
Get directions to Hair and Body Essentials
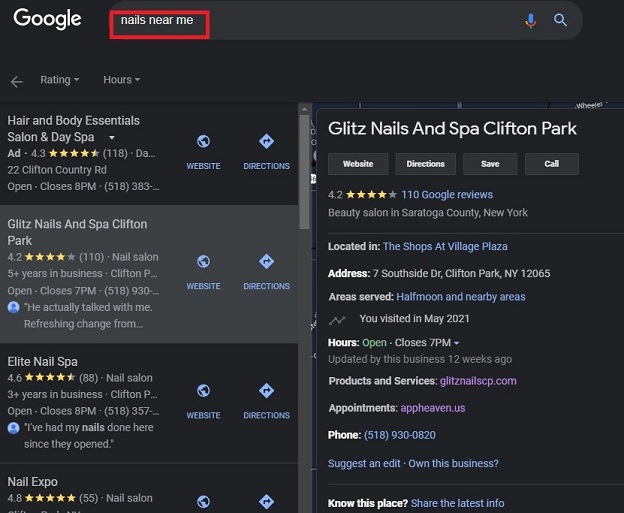[266, 150]
